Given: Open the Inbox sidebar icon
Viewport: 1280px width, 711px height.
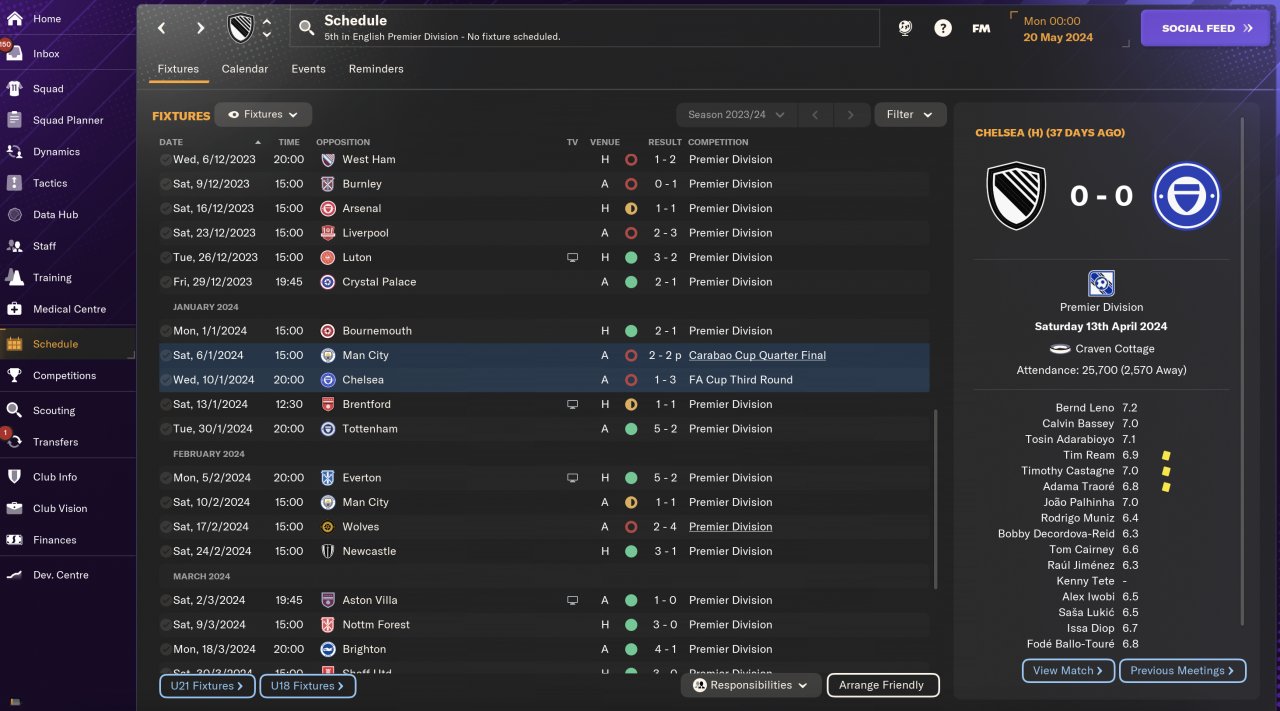Looking at the screenshot, I should click(x=15, y=54).
